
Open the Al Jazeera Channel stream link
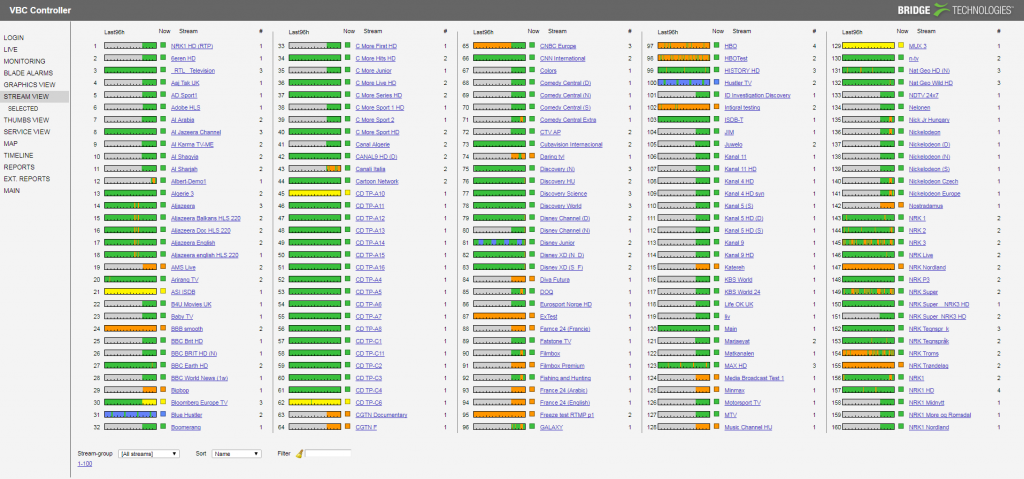tap(196, 132)
